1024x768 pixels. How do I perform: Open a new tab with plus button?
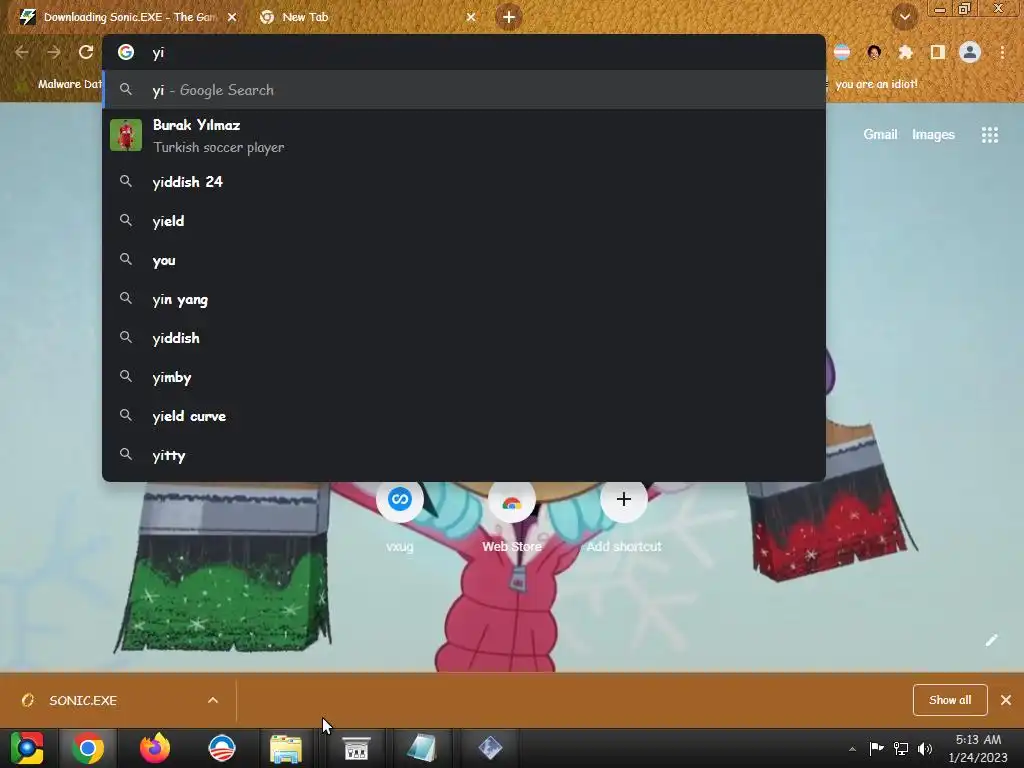click(509, 17)
